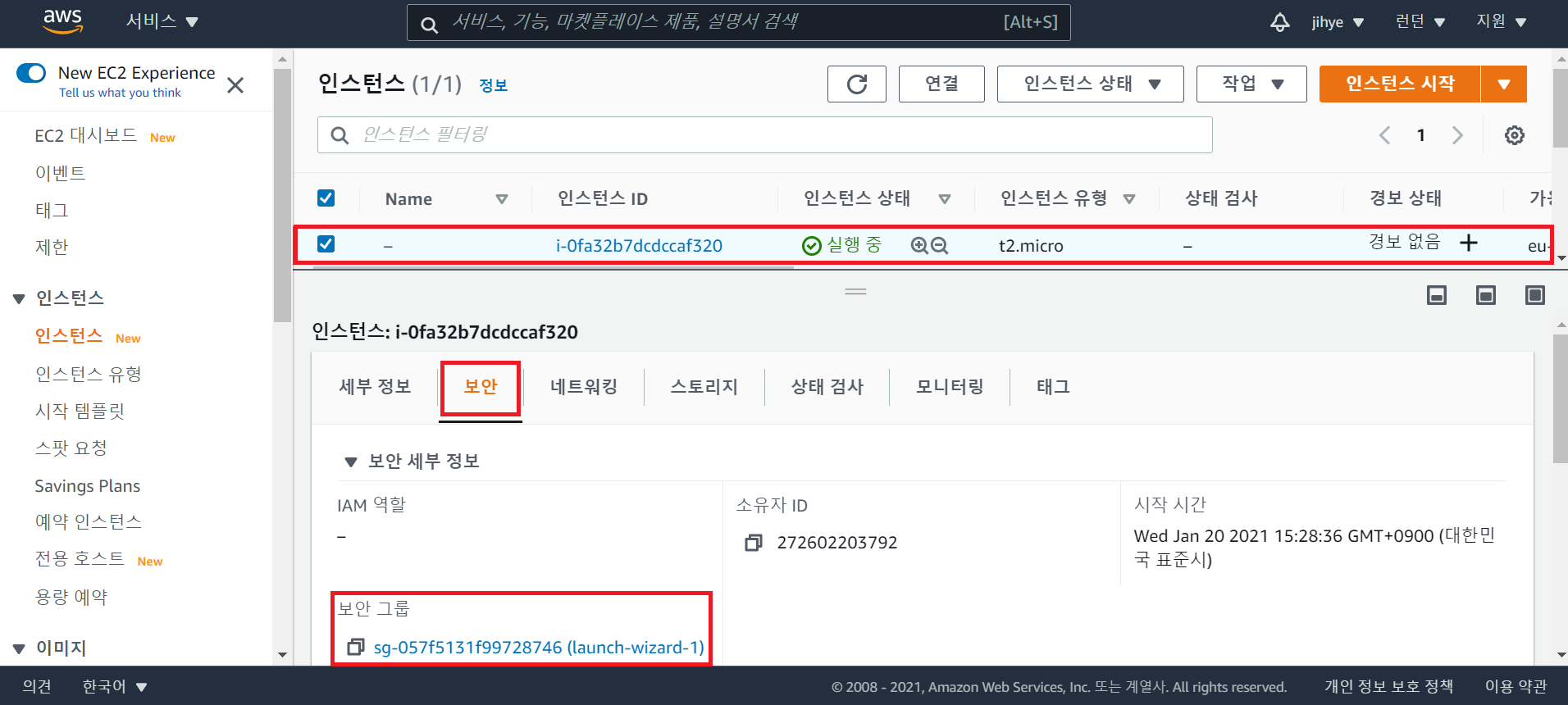Focus the top AWS services search box

738,23
